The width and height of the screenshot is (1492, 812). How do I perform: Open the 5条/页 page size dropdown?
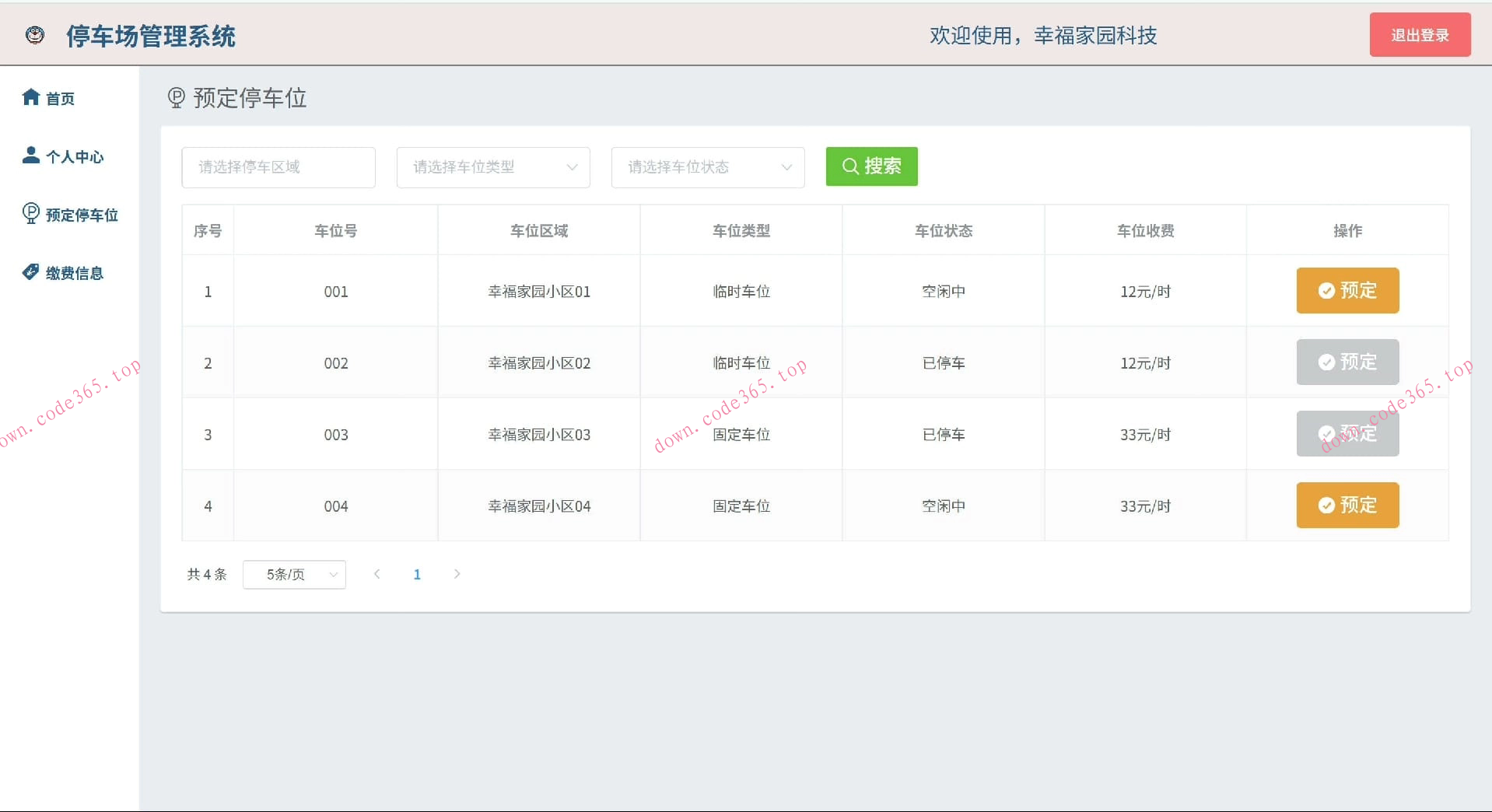point(294,574)
